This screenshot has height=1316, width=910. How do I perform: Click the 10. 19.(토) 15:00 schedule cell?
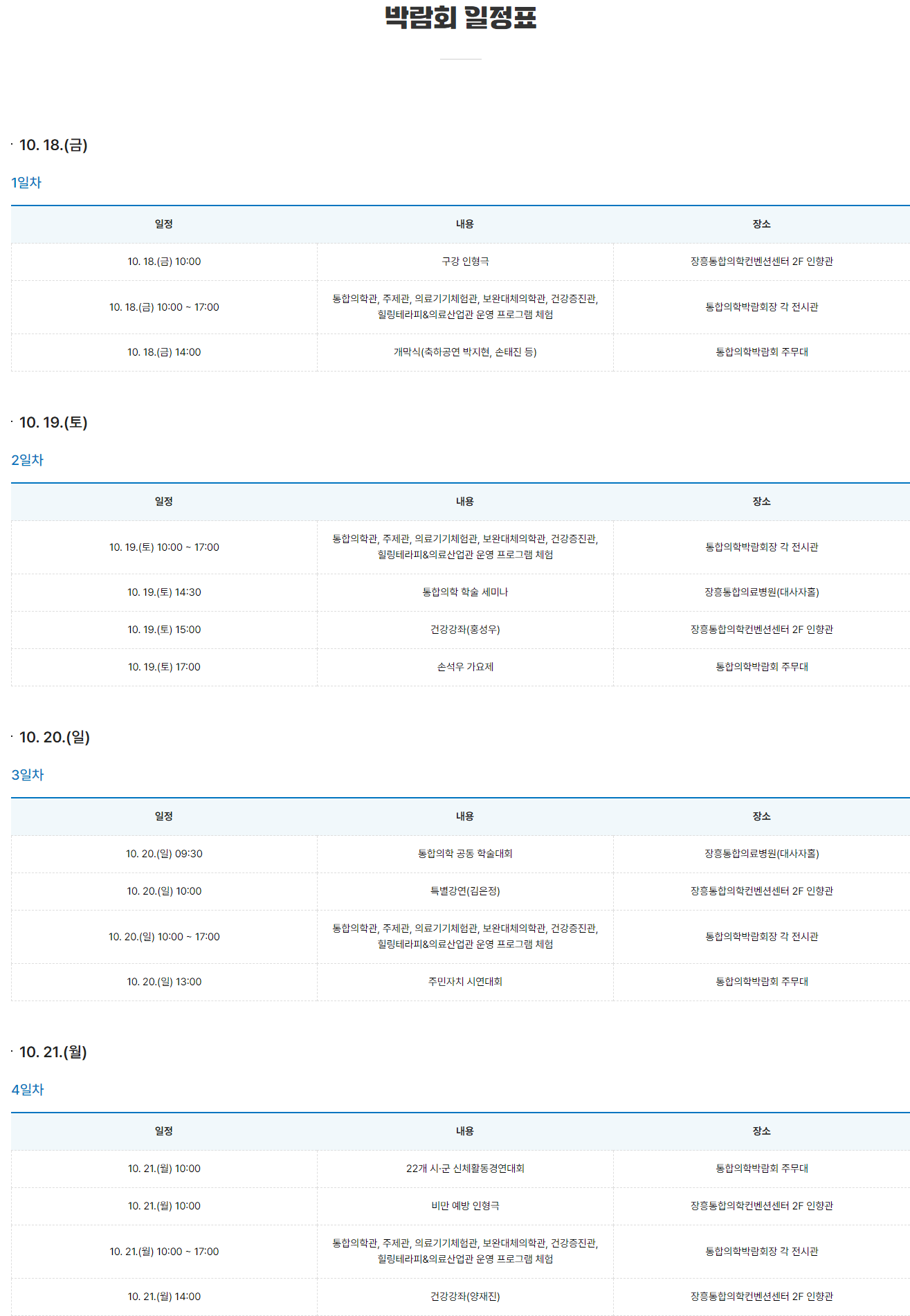[x=164, y=630]
